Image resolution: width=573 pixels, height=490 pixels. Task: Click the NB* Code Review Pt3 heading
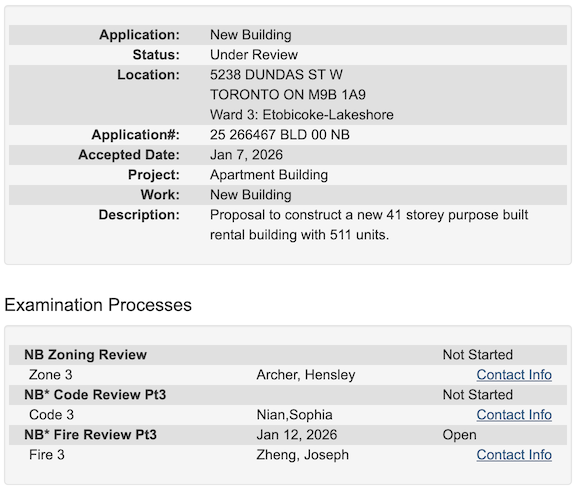coord(95,395)
